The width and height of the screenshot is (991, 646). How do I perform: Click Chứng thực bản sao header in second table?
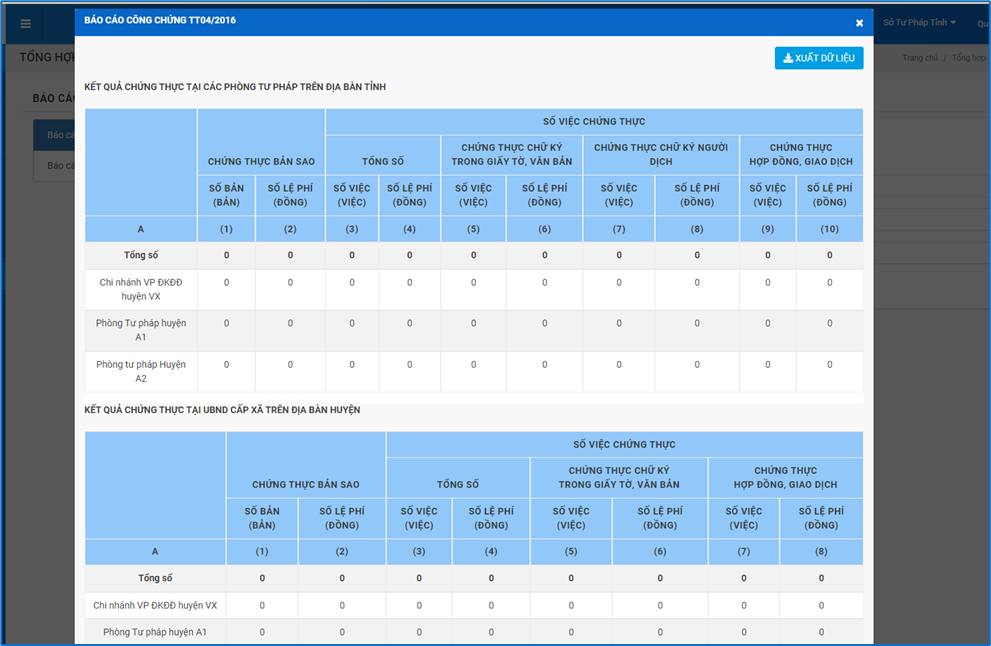pos(305,484)
